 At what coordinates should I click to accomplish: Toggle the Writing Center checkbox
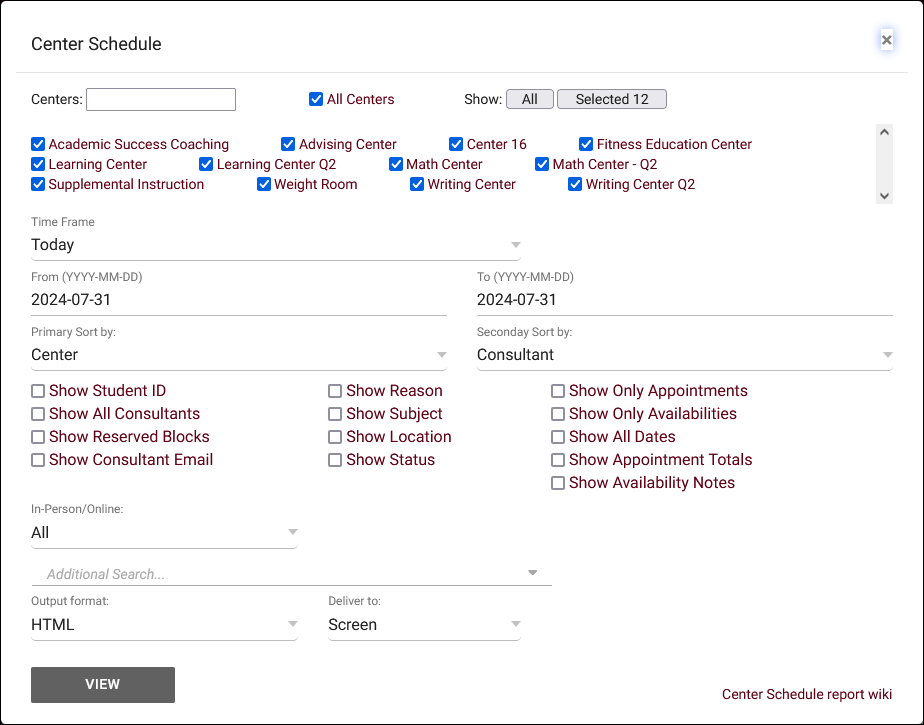[418, 184]
